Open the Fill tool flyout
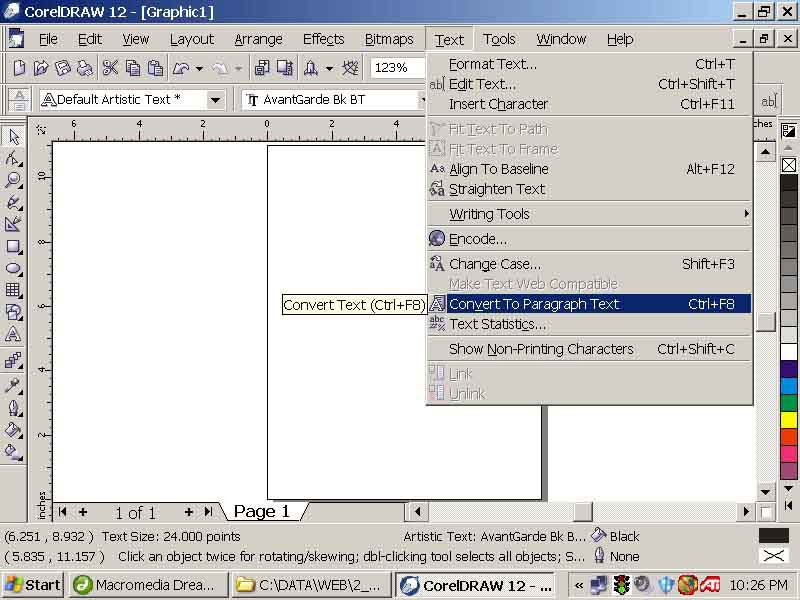 tap(13, 430)
